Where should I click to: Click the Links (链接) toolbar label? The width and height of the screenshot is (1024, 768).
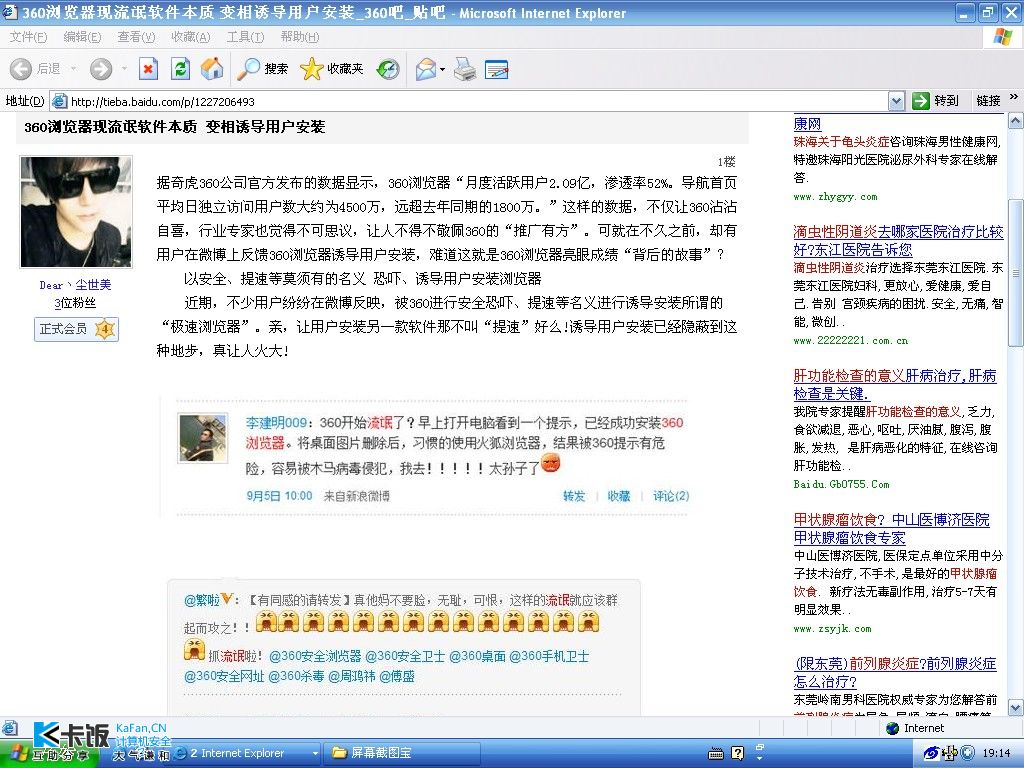pyautogui.click(x=988, y=101)
